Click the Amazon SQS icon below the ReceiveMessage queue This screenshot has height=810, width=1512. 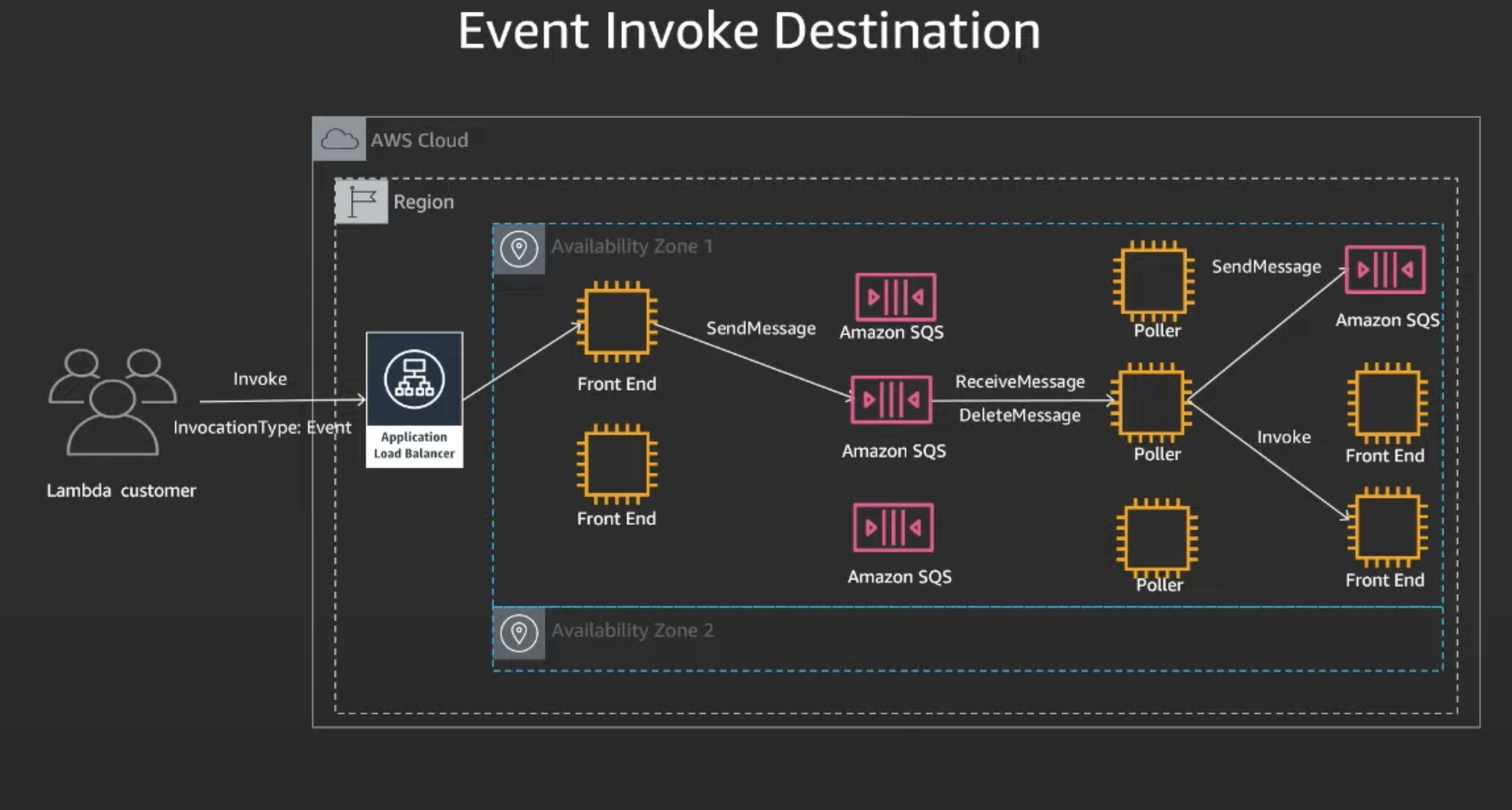pos(893,526)
